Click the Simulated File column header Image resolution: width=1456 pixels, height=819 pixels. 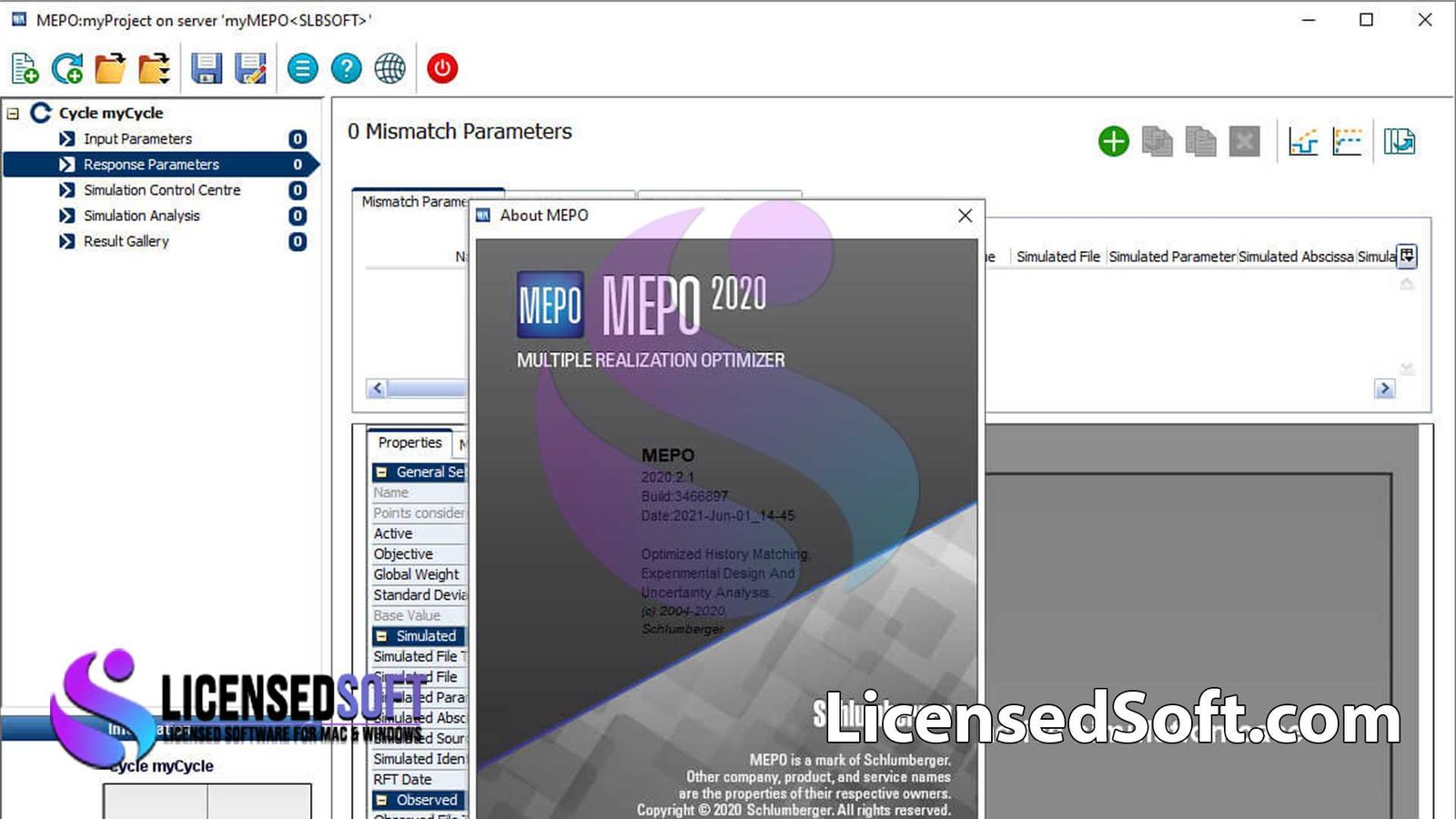(1057, 257)
